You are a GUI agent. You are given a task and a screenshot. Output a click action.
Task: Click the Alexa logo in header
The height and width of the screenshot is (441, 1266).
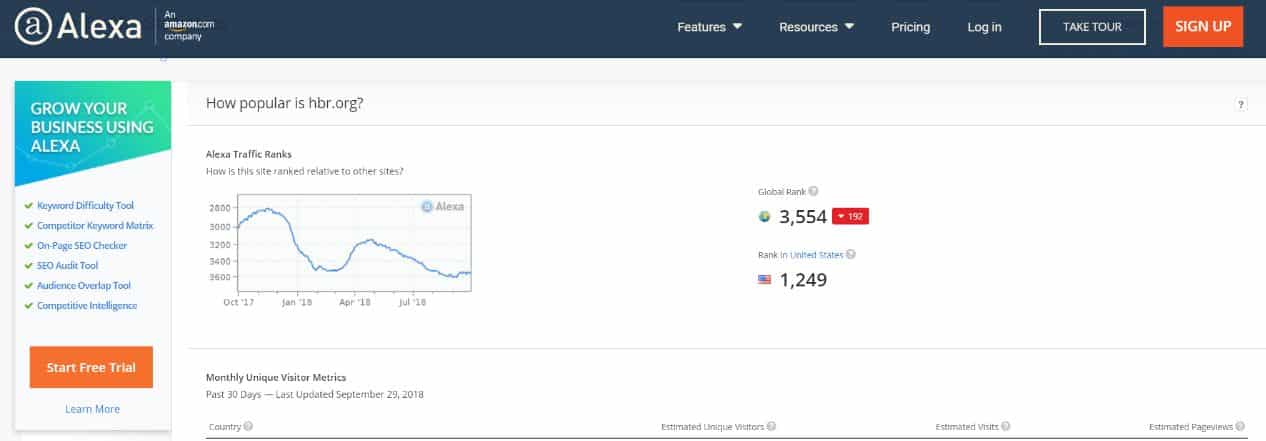coord(78,27)
